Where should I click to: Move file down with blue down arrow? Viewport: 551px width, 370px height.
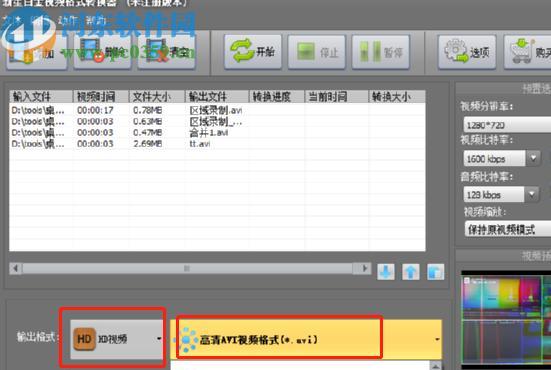coord(386,272)
